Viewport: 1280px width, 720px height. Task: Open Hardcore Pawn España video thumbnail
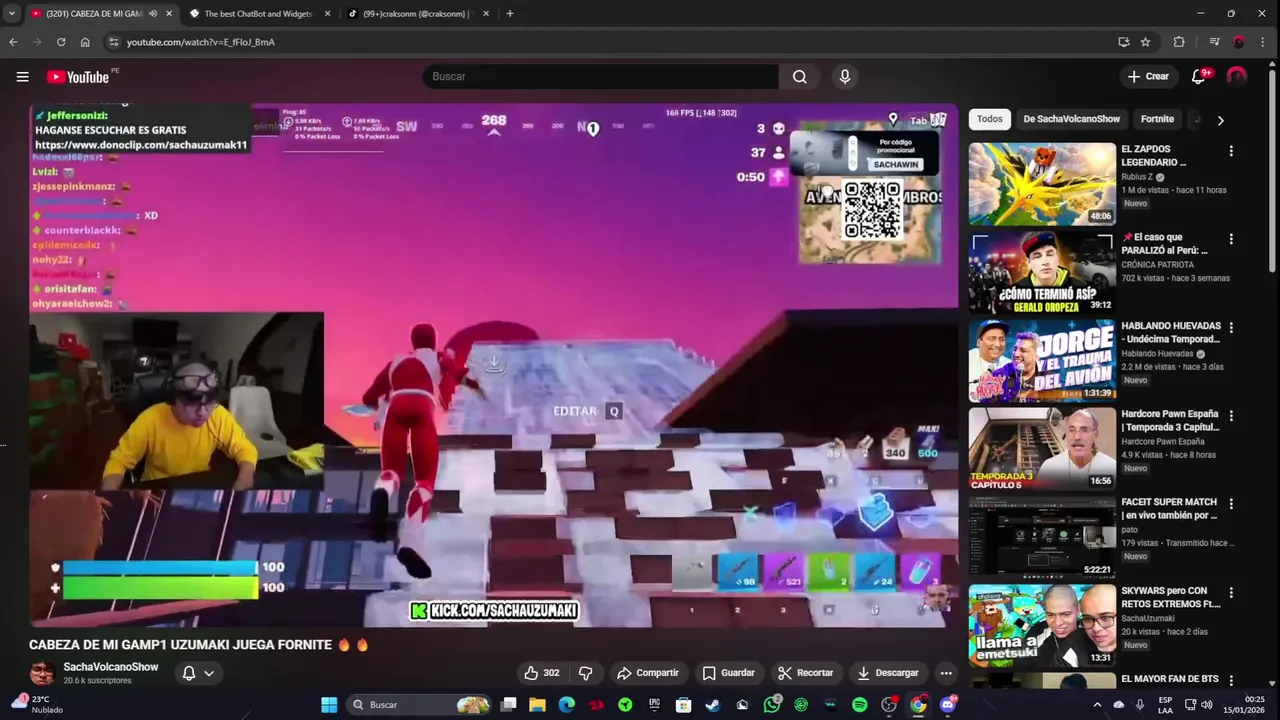(x=1042, y=448)
